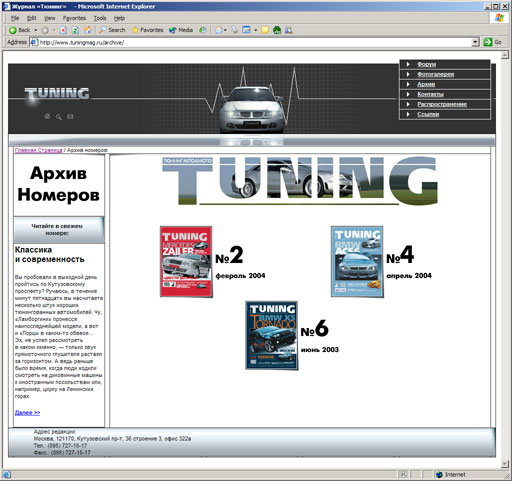Screen dimensions: 512x481
Task: Click the февраль 2004 date text
Action: [240, 276]
